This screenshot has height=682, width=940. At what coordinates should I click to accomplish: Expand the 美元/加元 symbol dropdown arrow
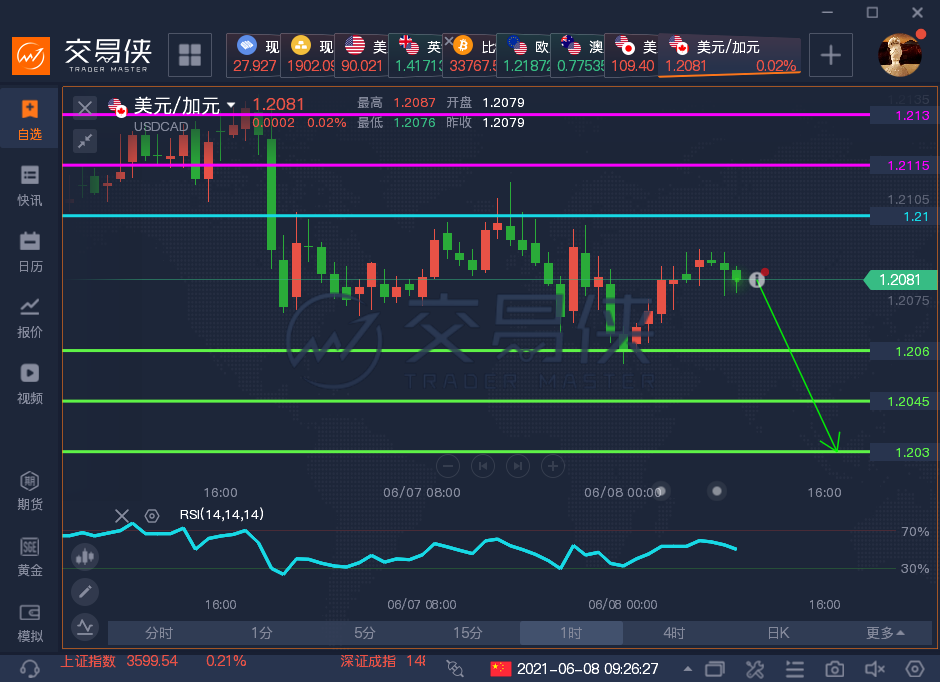[231, 105]
